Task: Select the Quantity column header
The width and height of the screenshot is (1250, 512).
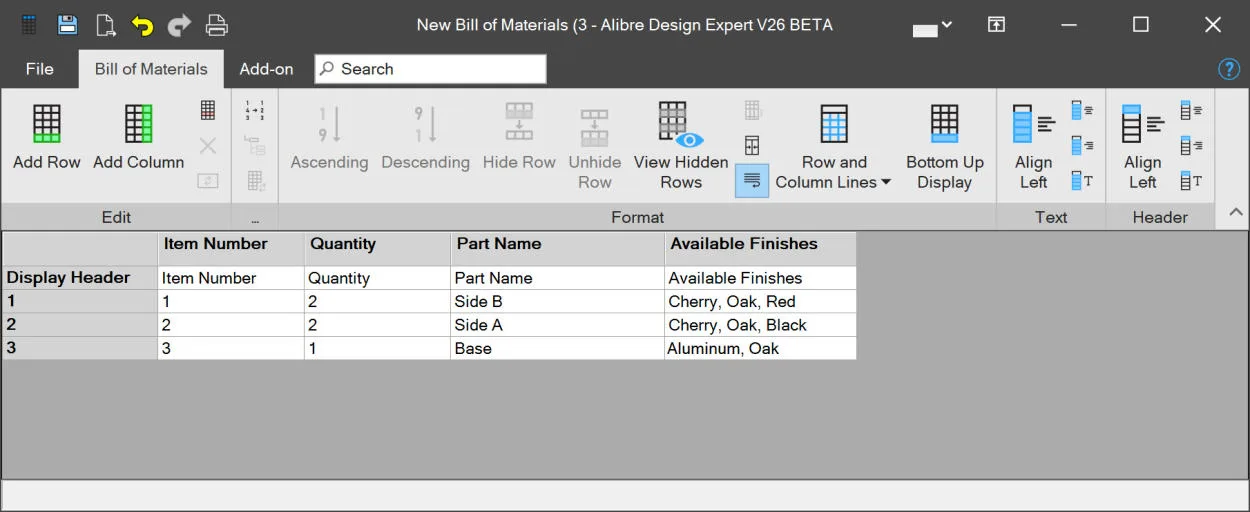Action: tap(377, 249)
